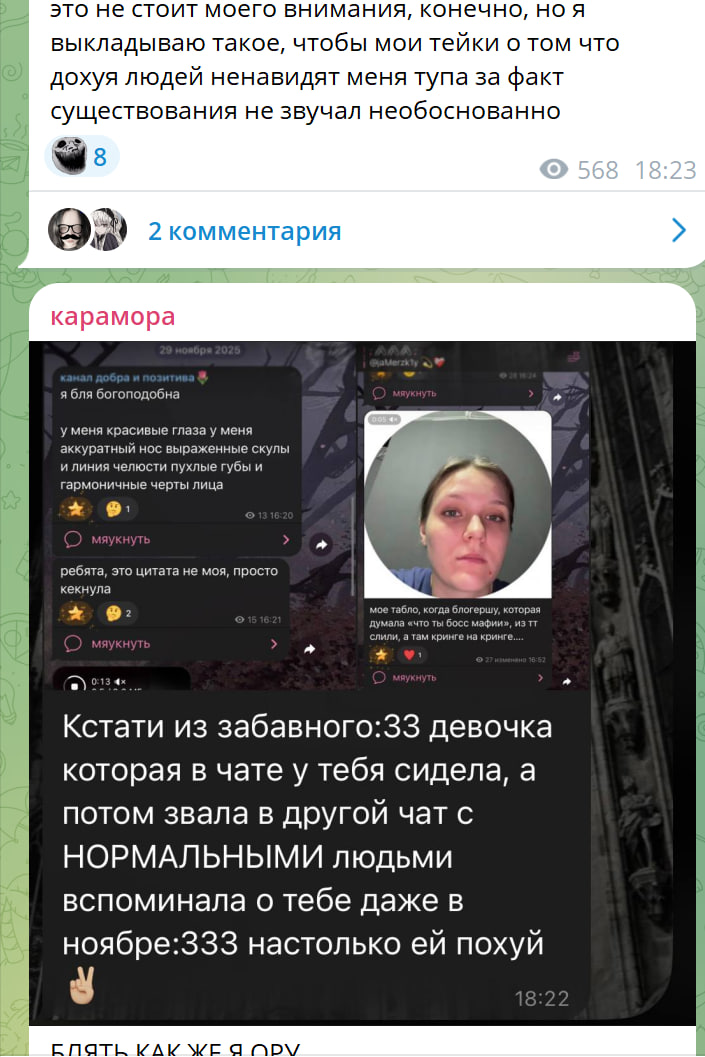Toggle the star reaction under "богоподобна" post
705x1057 pixels.
point(75,509)
